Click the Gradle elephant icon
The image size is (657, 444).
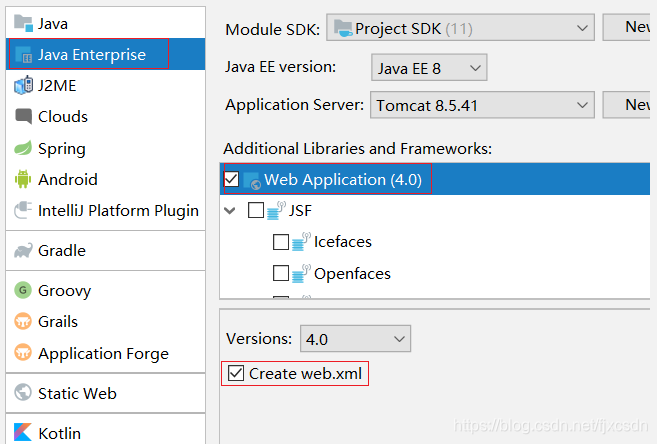(x=23, y=250)
